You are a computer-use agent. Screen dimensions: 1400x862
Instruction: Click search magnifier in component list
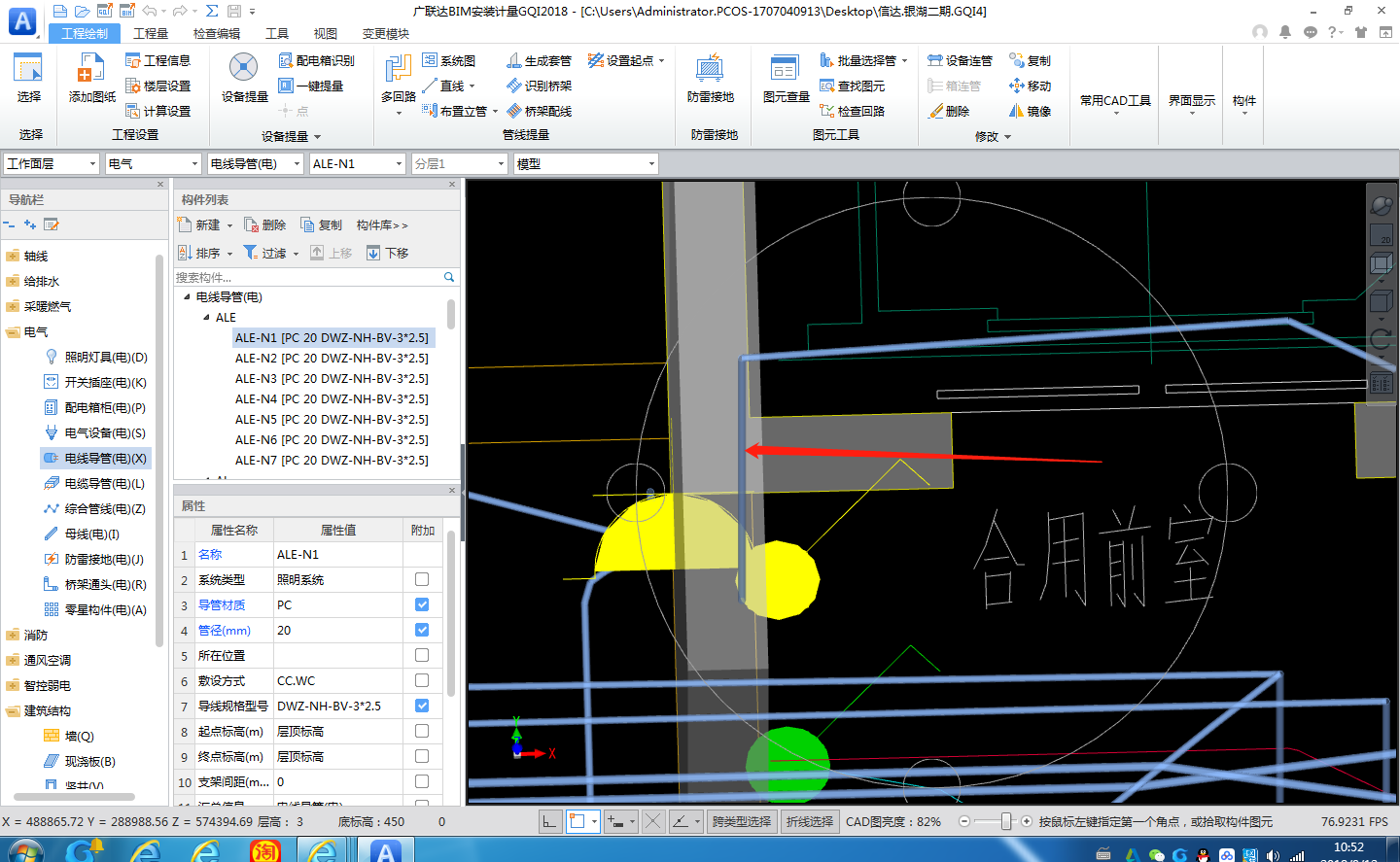(x=449, y=277)
